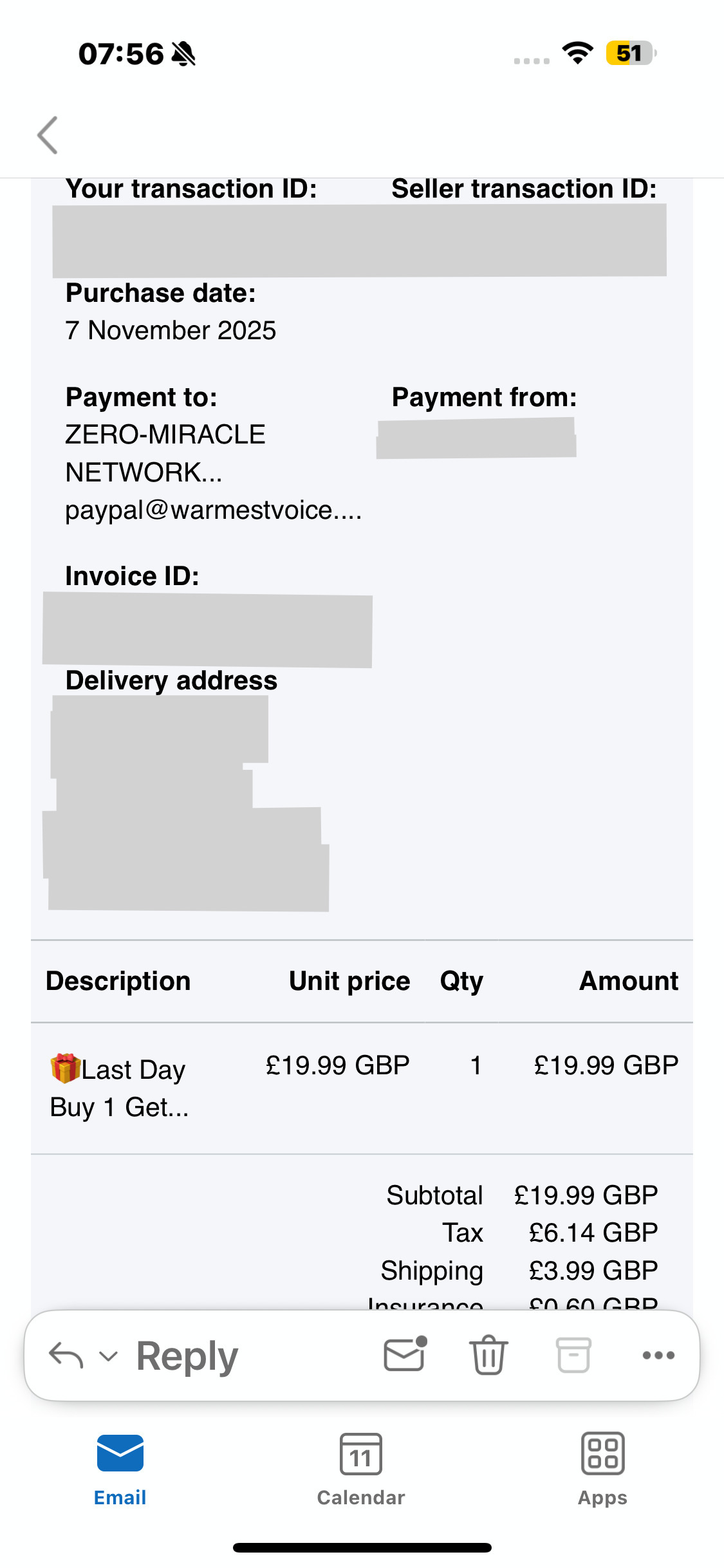Tap the ZERO-MIRACLE NETWORK payee name

pyautogui.click(x=165, y=453)
